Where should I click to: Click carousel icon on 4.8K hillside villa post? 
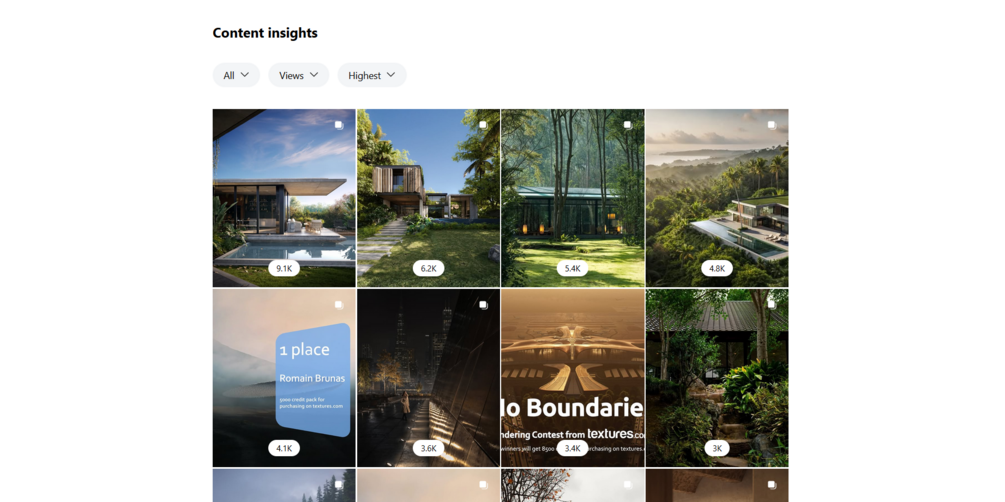tap(772, 125)
